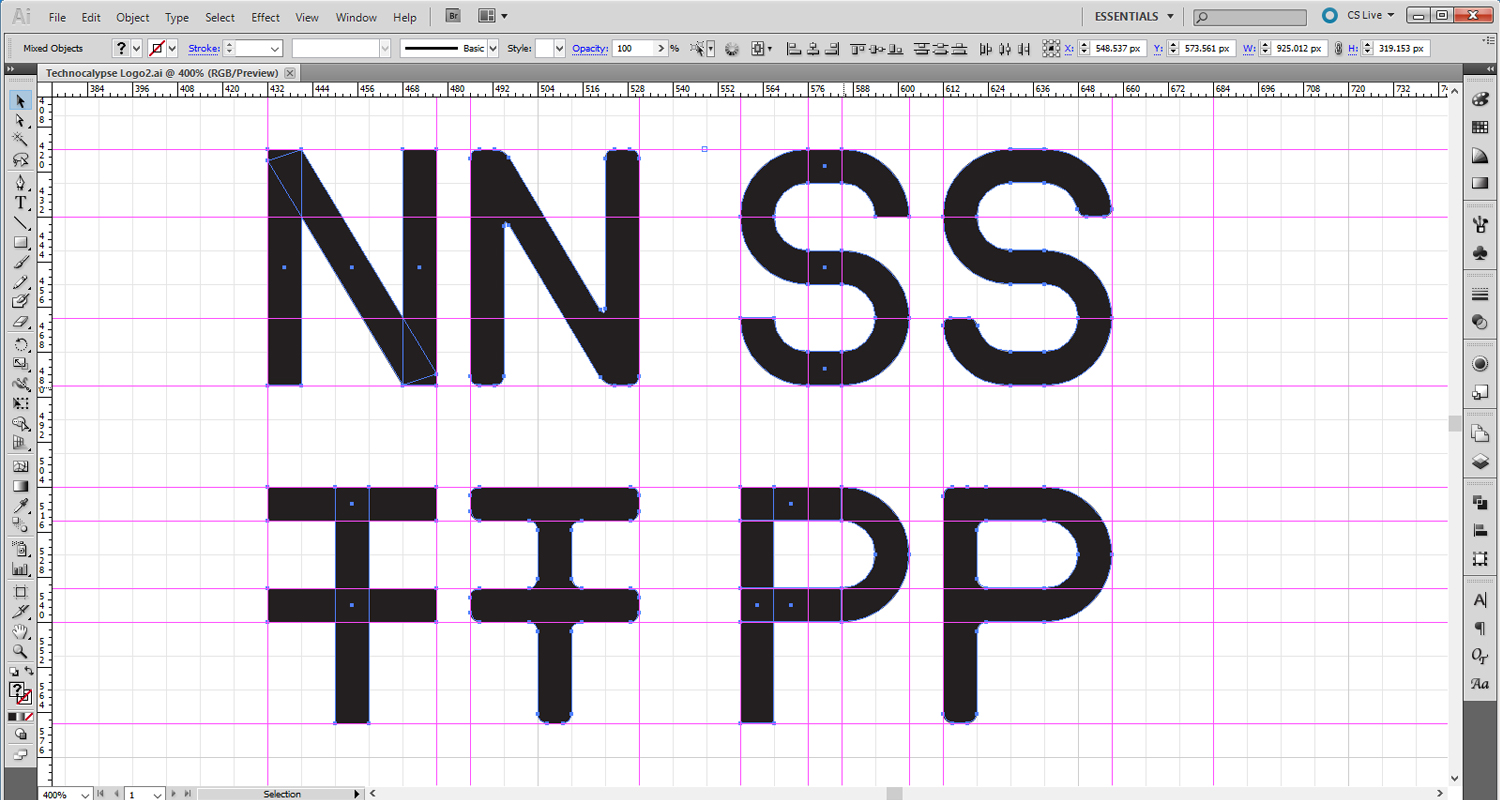The image size is (1500, 800).
Task: Open the Swatches panel icon
Action: (x=1480, y=127)
